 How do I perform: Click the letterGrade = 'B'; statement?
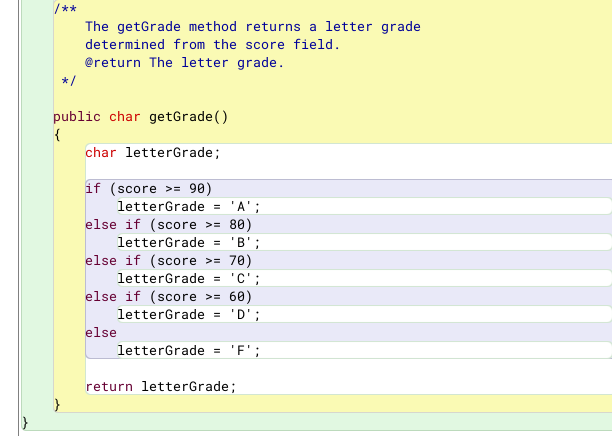189,242
